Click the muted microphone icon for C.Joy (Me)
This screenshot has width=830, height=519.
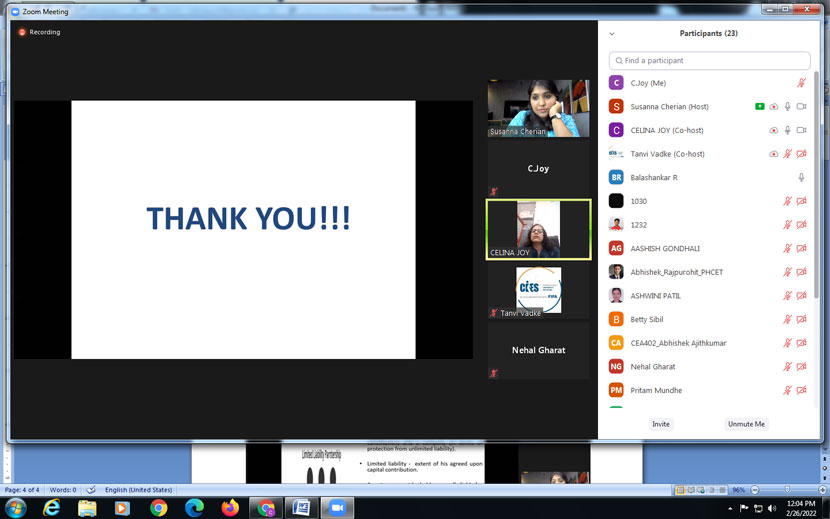point(801,83)
